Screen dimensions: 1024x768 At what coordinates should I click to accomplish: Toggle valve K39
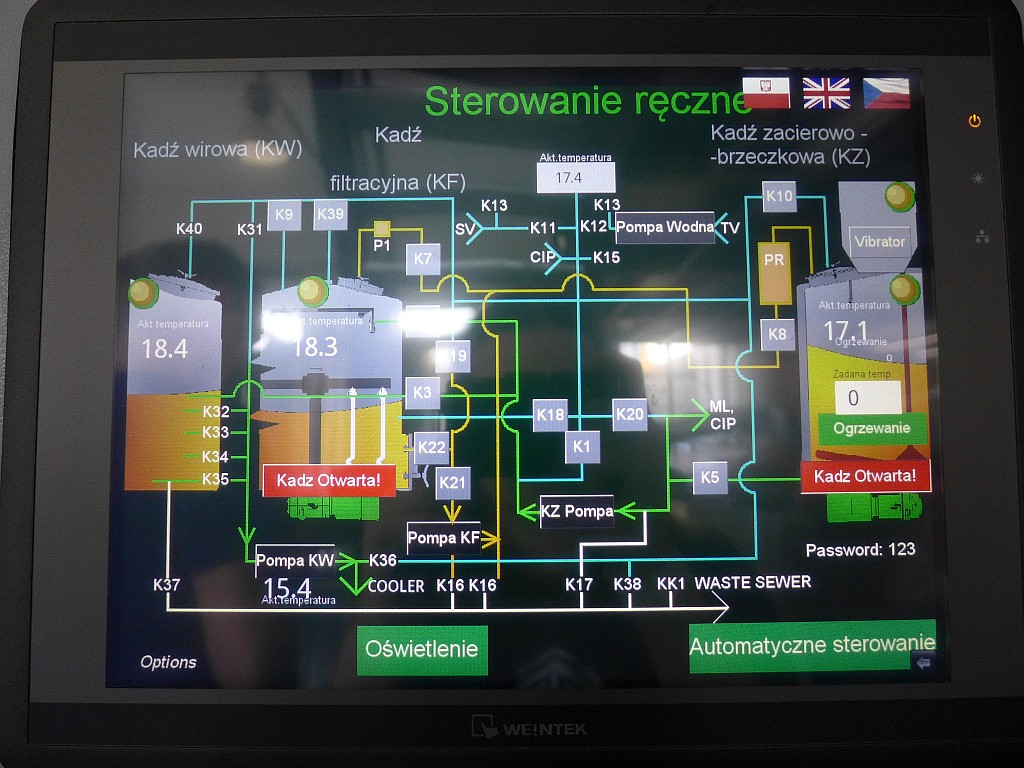click(x=331, y=215)
